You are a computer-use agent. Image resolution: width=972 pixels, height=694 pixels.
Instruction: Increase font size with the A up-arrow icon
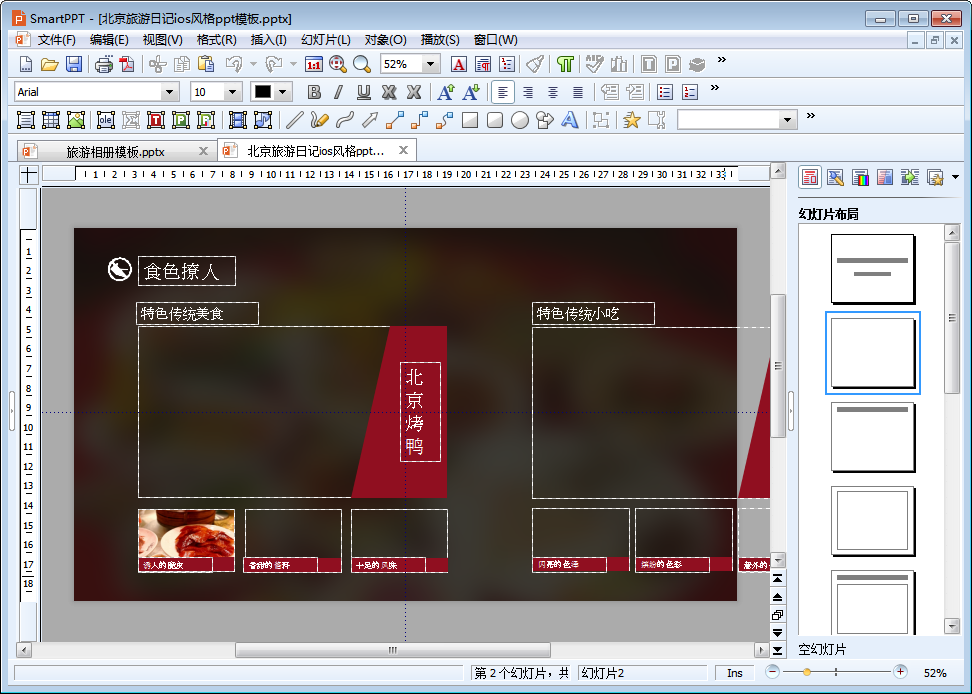point(446,92)
